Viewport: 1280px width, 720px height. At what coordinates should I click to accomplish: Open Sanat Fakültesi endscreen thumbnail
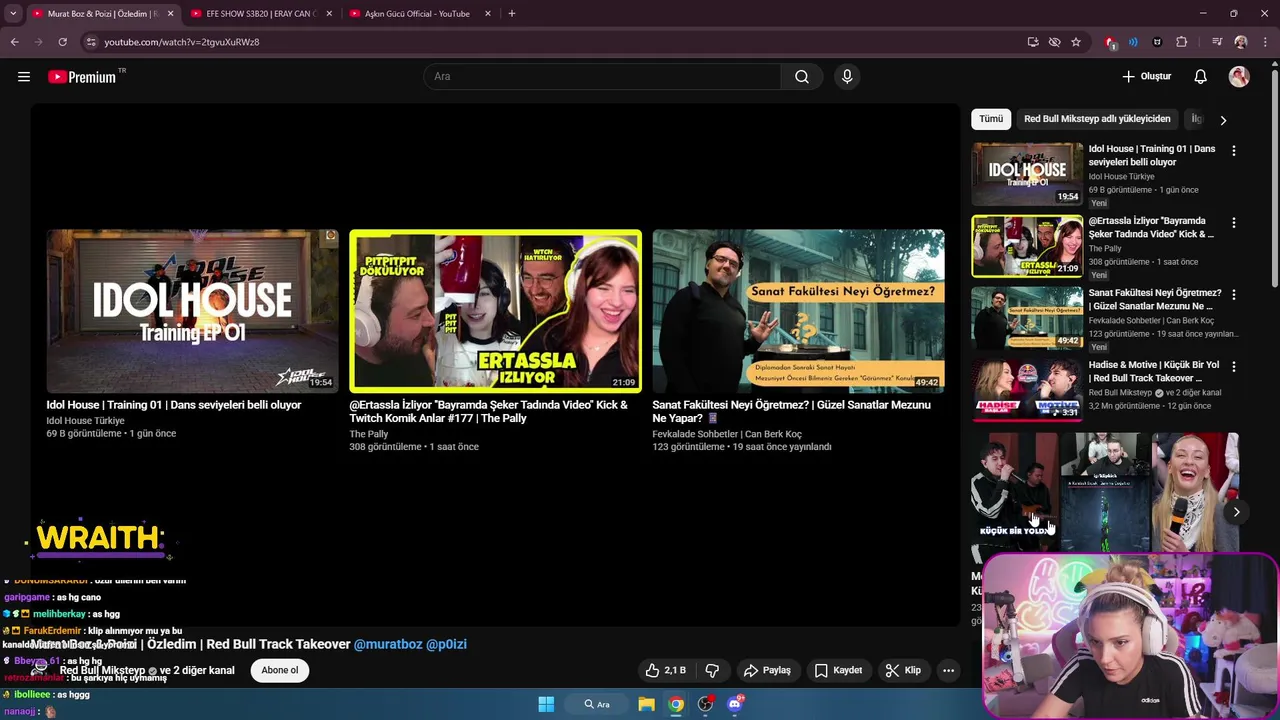coord(798,311)
